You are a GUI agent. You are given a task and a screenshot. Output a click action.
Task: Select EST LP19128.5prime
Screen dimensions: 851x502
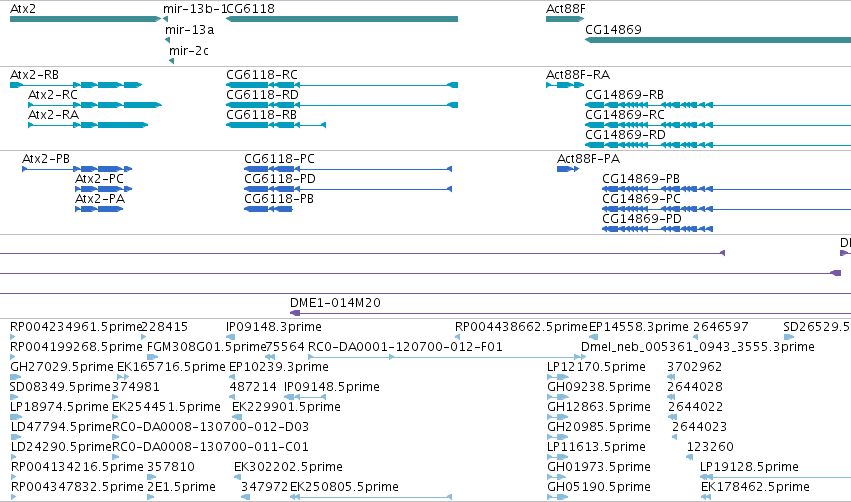749,467
